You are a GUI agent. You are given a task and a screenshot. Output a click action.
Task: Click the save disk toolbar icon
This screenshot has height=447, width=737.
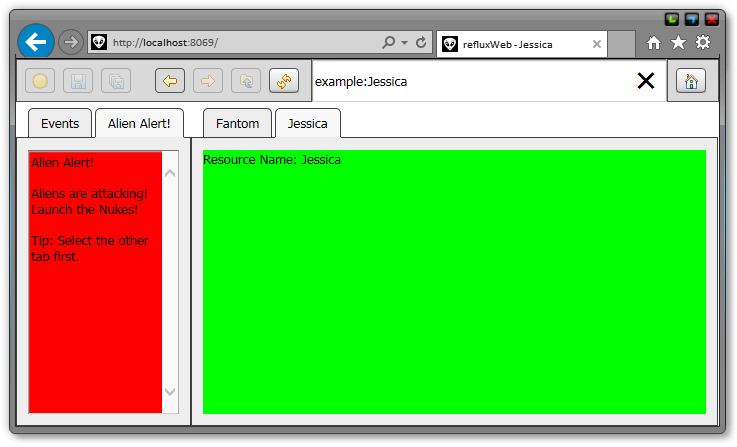[x=78, y=81]
